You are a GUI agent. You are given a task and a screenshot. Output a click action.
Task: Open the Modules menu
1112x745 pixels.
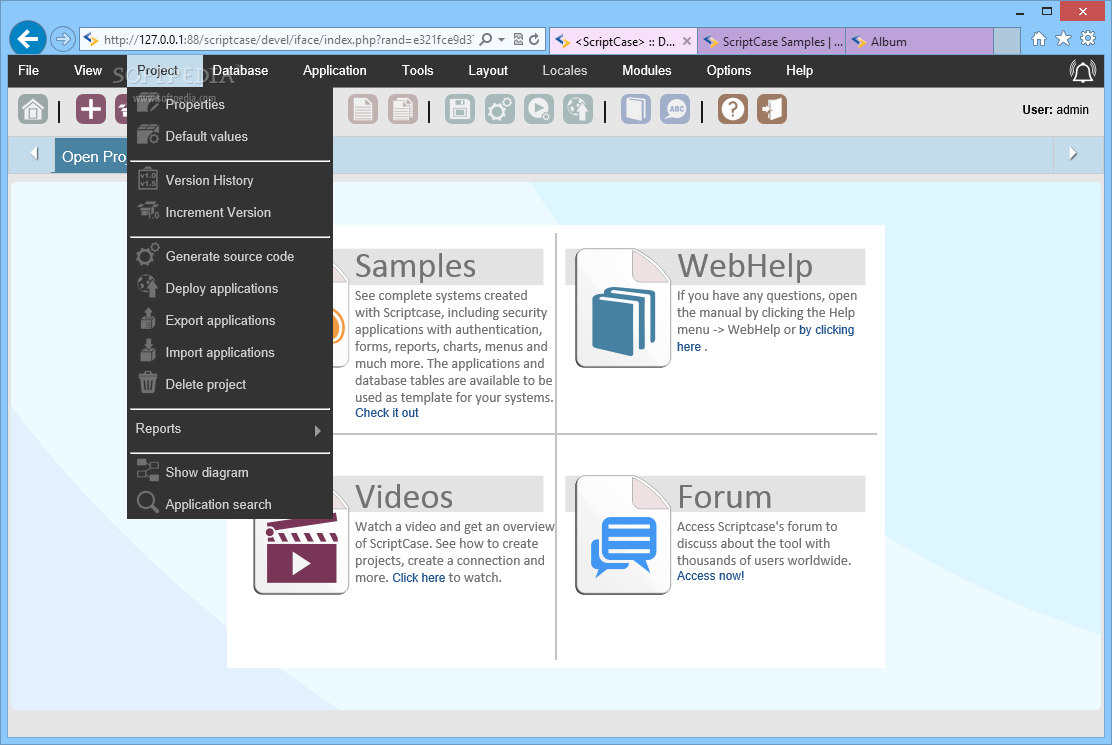coord(647,70)
